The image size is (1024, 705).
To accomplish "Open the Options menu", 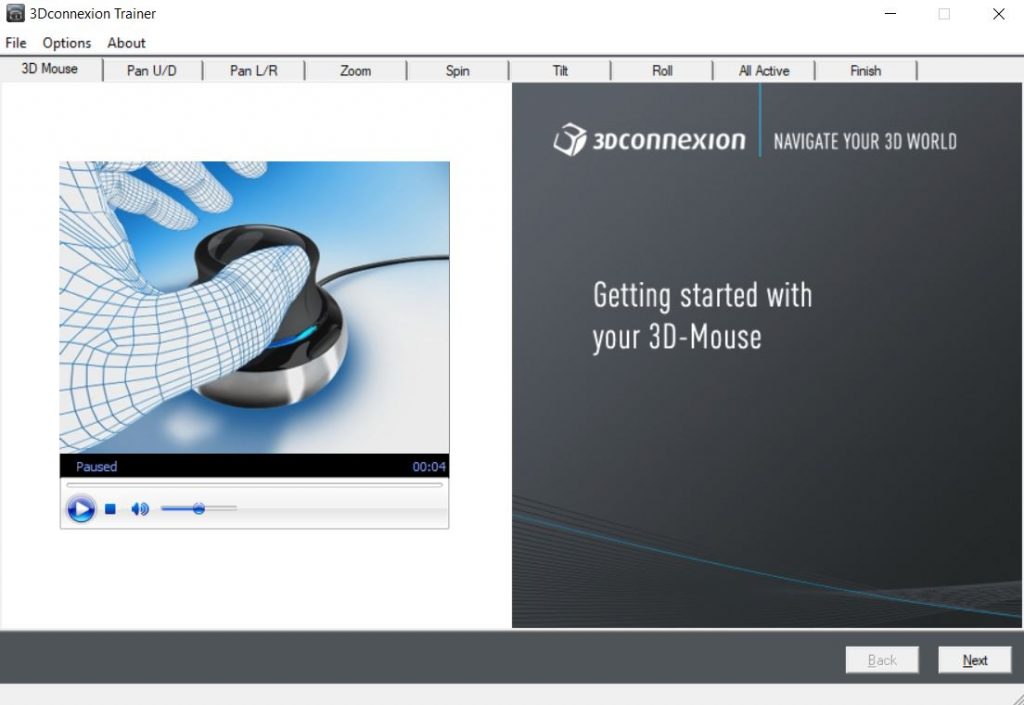I will [66, 43].
